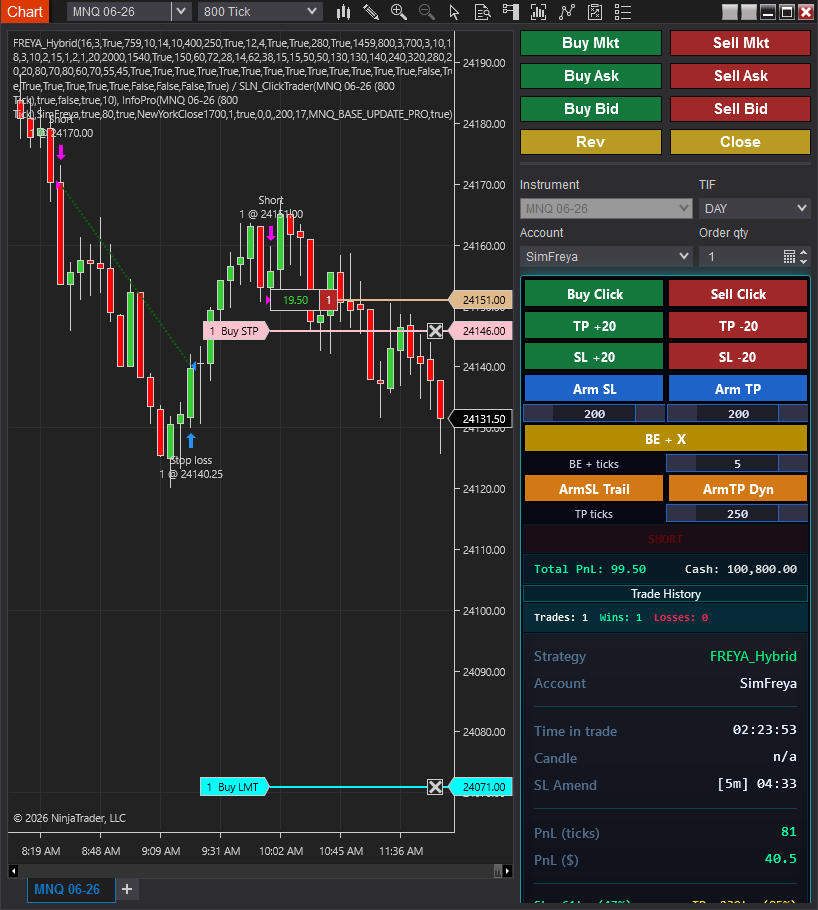This screenshot has height=910, width=818.
Task: Add a new tab with plus button
Action: pyautogui.click(x=127, y=889)
